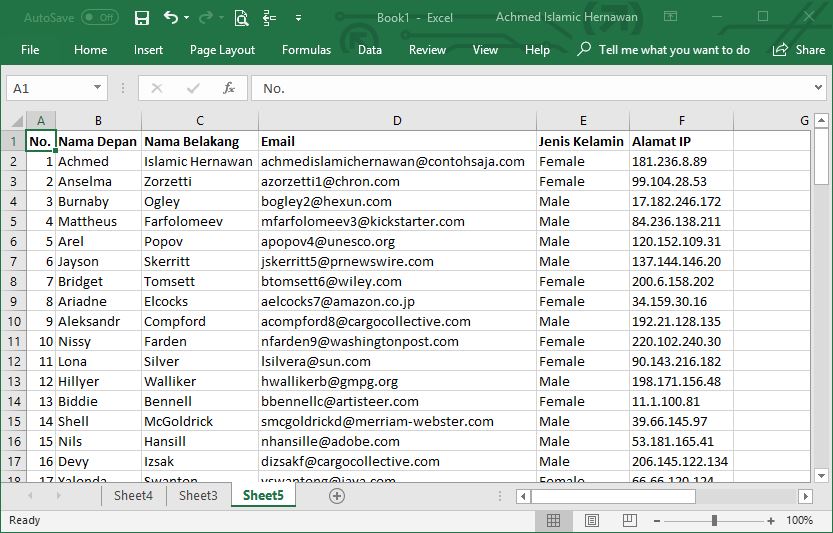This screenshot has height=533, width=833.
Task: Switch to Page Break Preview view
Action: [x=630, y=521]
